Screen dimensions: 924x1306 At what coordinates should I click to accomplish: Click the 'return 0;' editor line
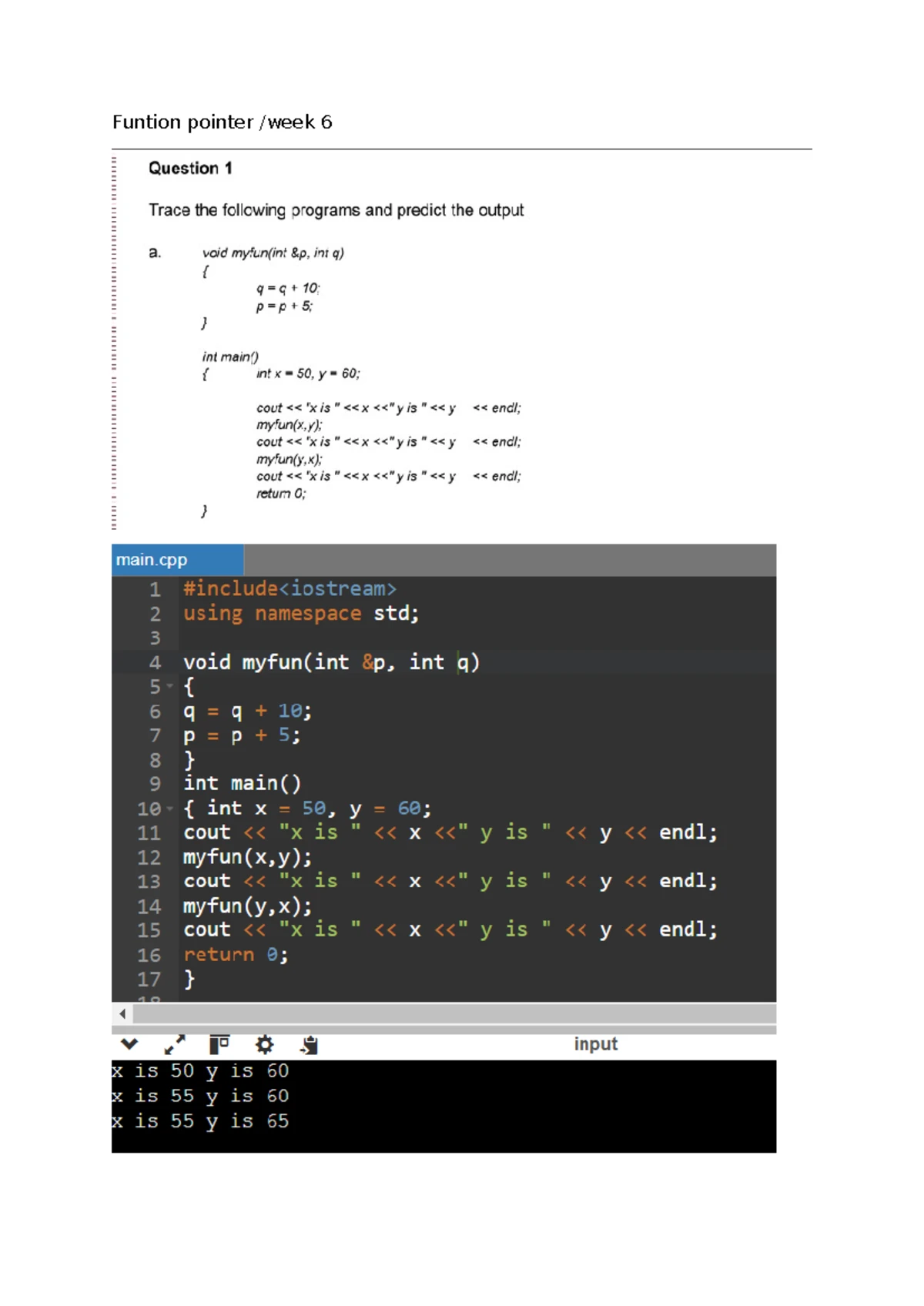point(236,955)
